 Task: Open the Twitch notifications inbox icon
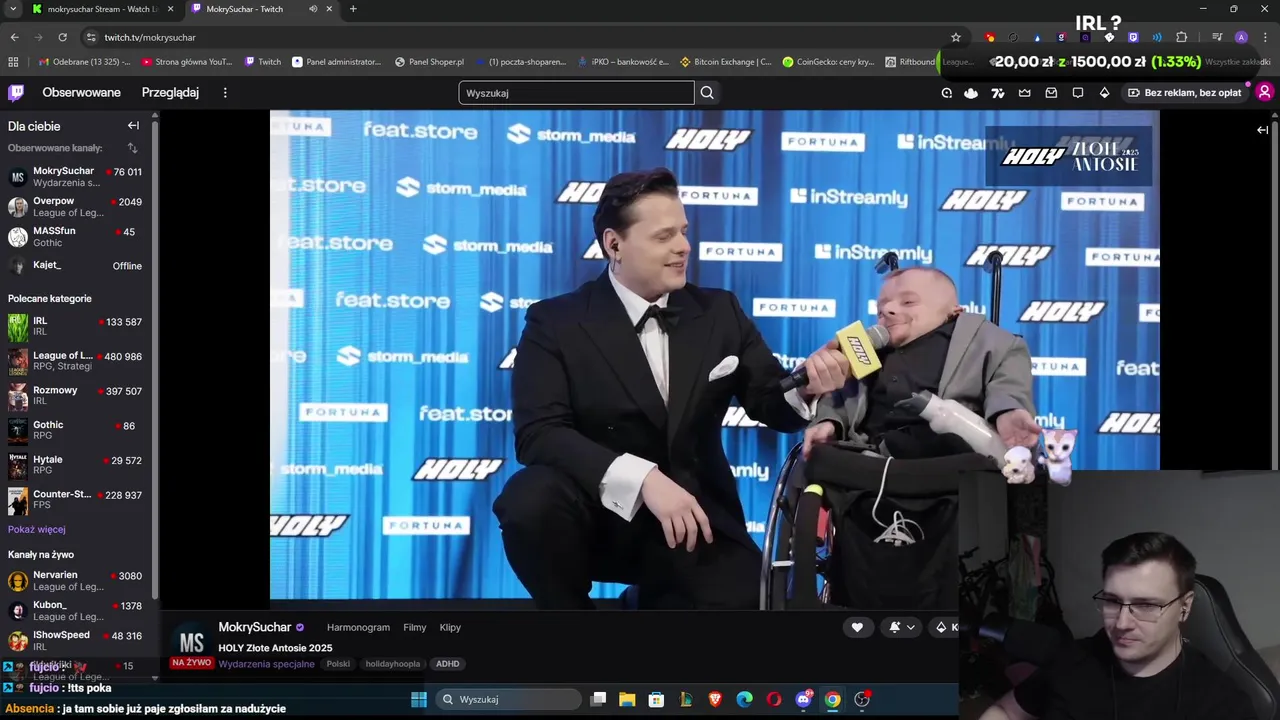pos(1051,93)
